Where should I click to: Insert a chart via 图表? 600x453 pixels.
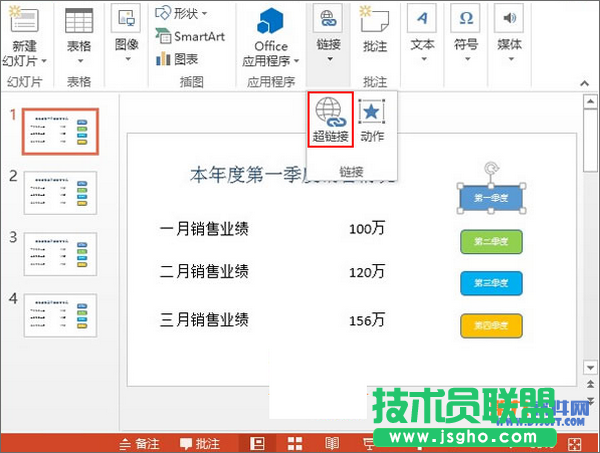click(177, 59)
